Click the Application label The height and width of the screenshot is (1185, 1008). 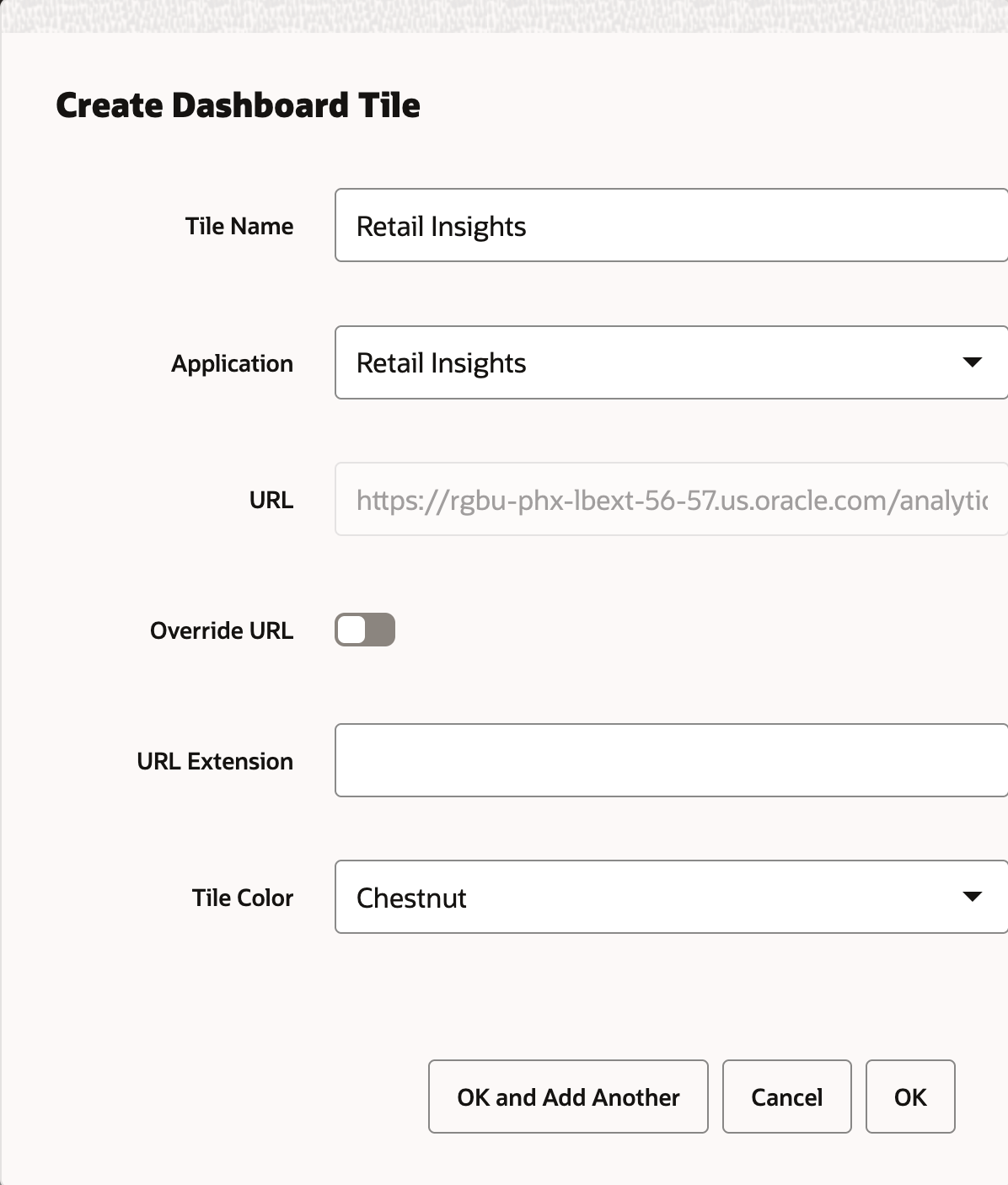[x=233, y=363]
